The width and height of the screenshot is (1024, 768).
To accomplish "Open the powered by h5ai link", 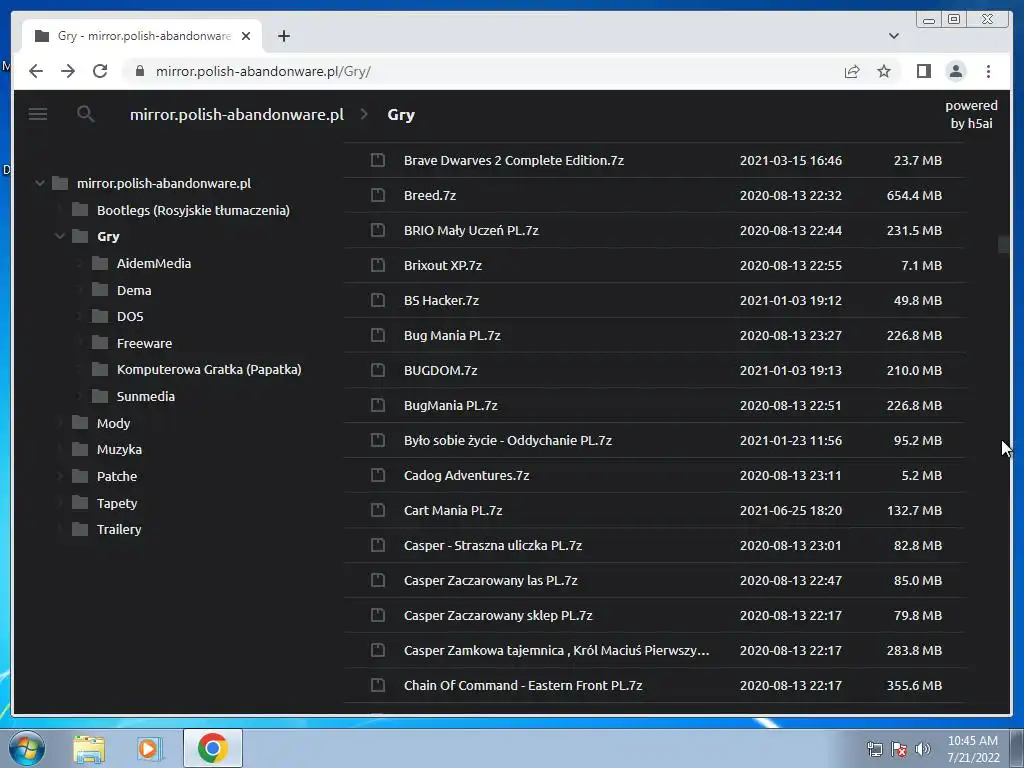I will (971, 114).
